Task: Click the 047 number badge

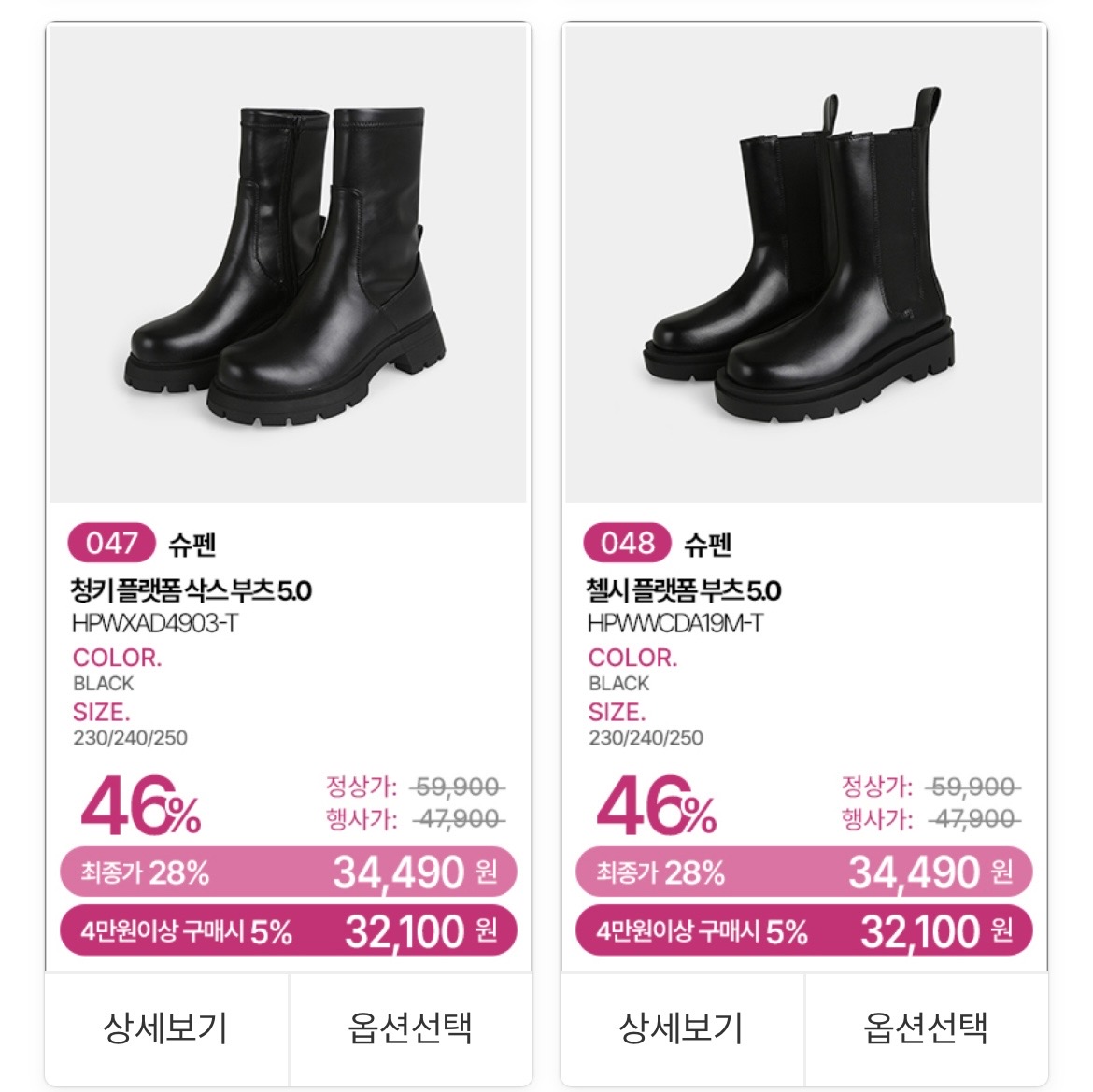Action: tap(111, 543)
